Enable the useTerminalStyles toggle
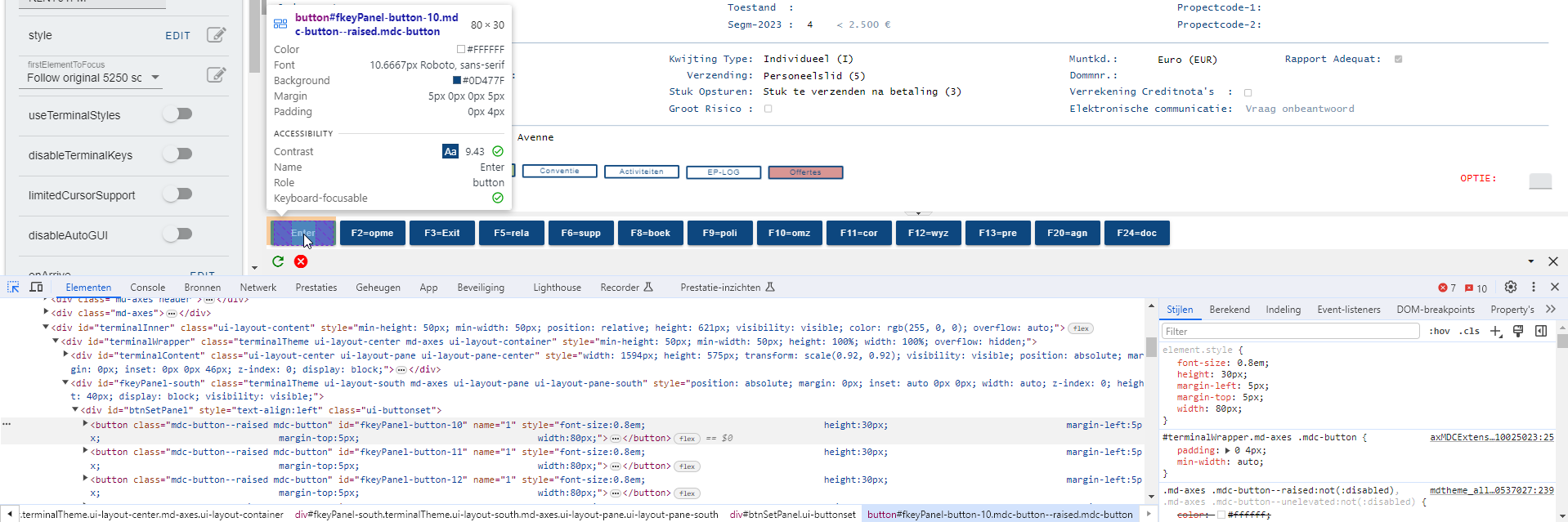The width and height of the screenshot is (1568, 522). coord(177,114)
